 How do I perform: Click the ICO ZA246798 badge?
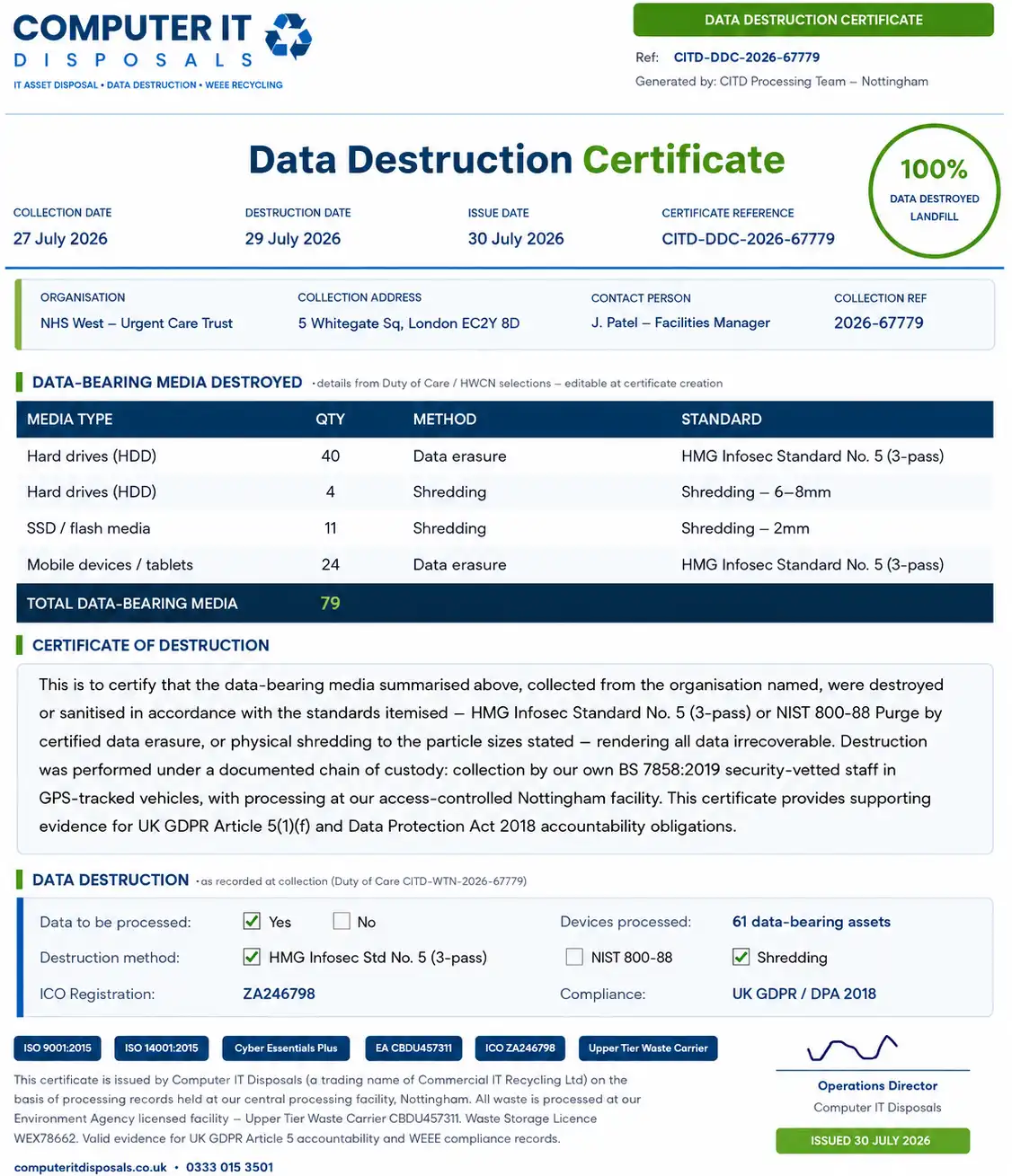click(x=520, y=1048)
